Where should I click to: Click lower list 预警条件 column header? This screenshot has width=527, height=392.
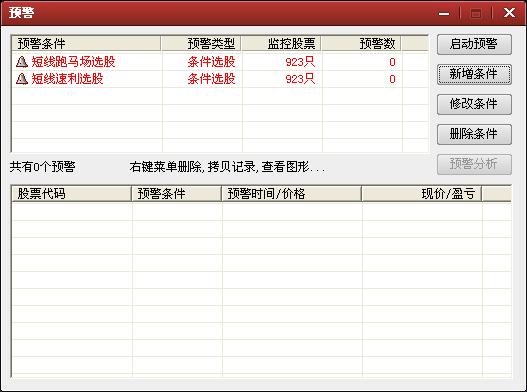coord(176,194)
